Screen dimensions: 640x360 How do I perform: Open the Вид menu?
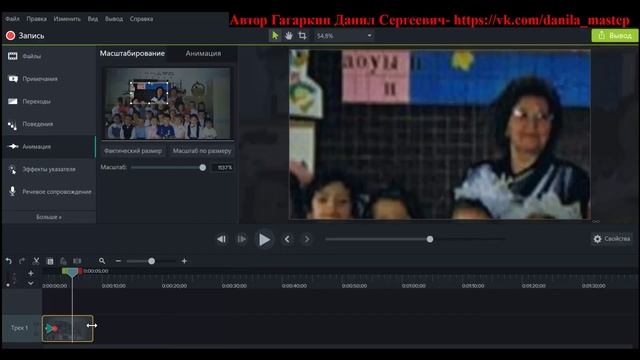[93, 19]
